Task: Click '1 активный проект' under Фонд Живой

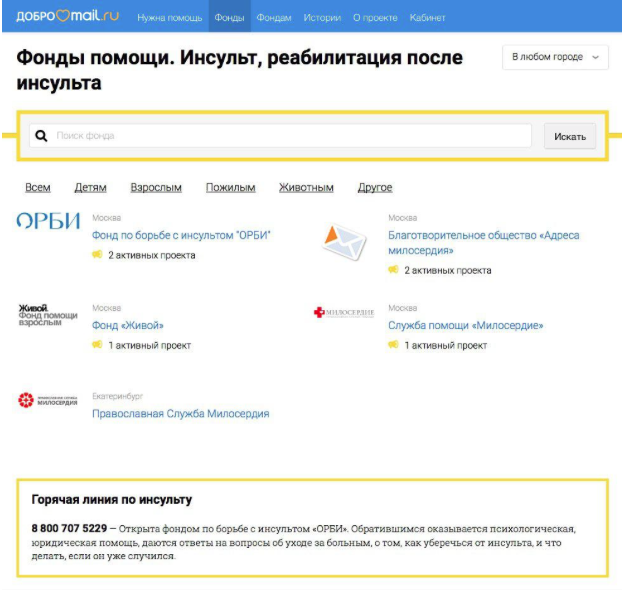Action: coord(150,345)
